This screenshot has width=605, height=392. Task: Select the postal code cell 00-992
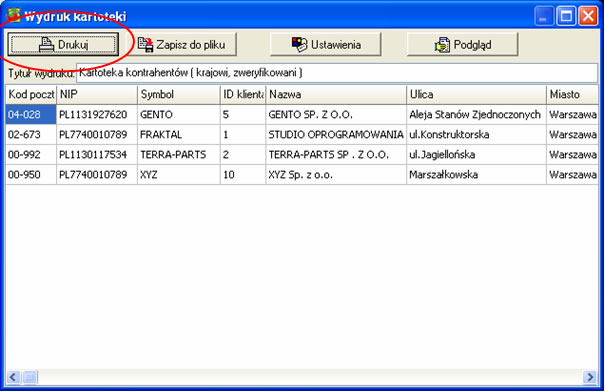pos(31,155)
